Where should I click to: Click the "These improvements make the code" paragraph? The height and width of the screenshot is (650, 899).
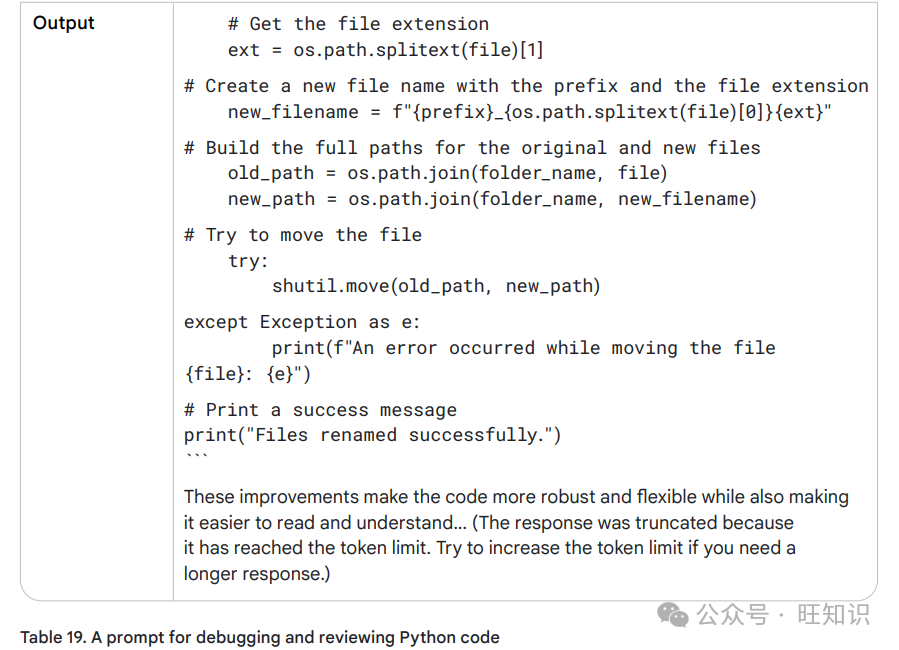[x=516, y=535]
